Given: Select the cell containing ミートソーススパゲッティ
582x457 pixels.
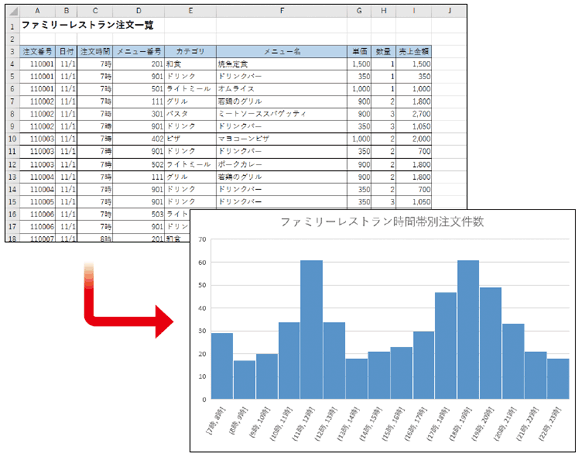Looking at the screenshot, I should click(282, 114).
